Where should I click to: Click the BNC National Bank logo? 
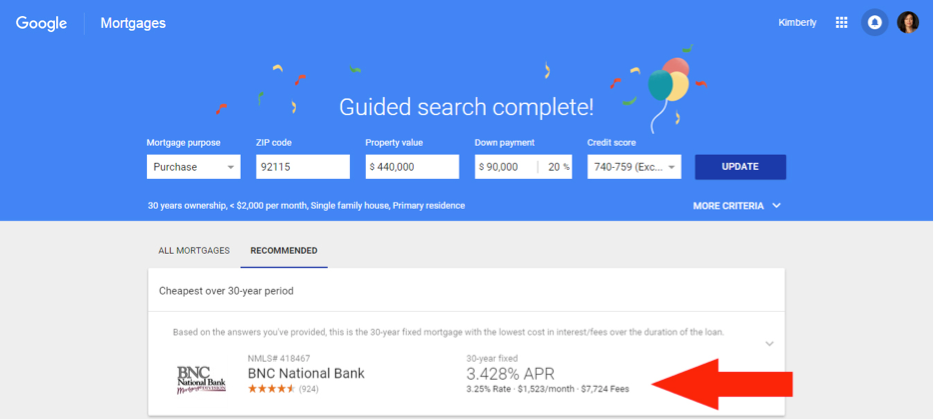click(201, 379)
